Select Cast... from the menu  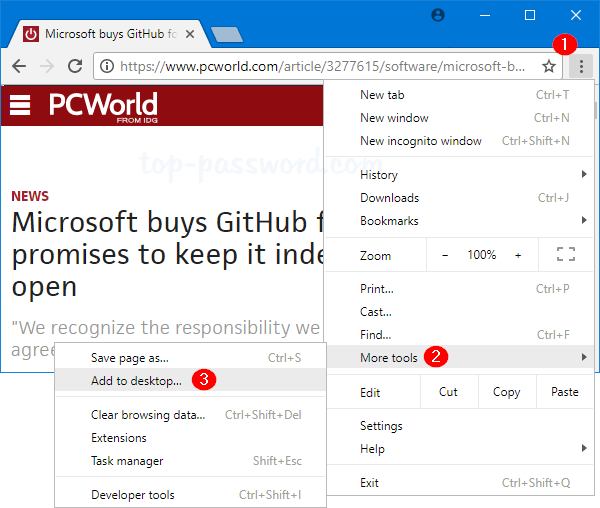[x=459, y=312]
